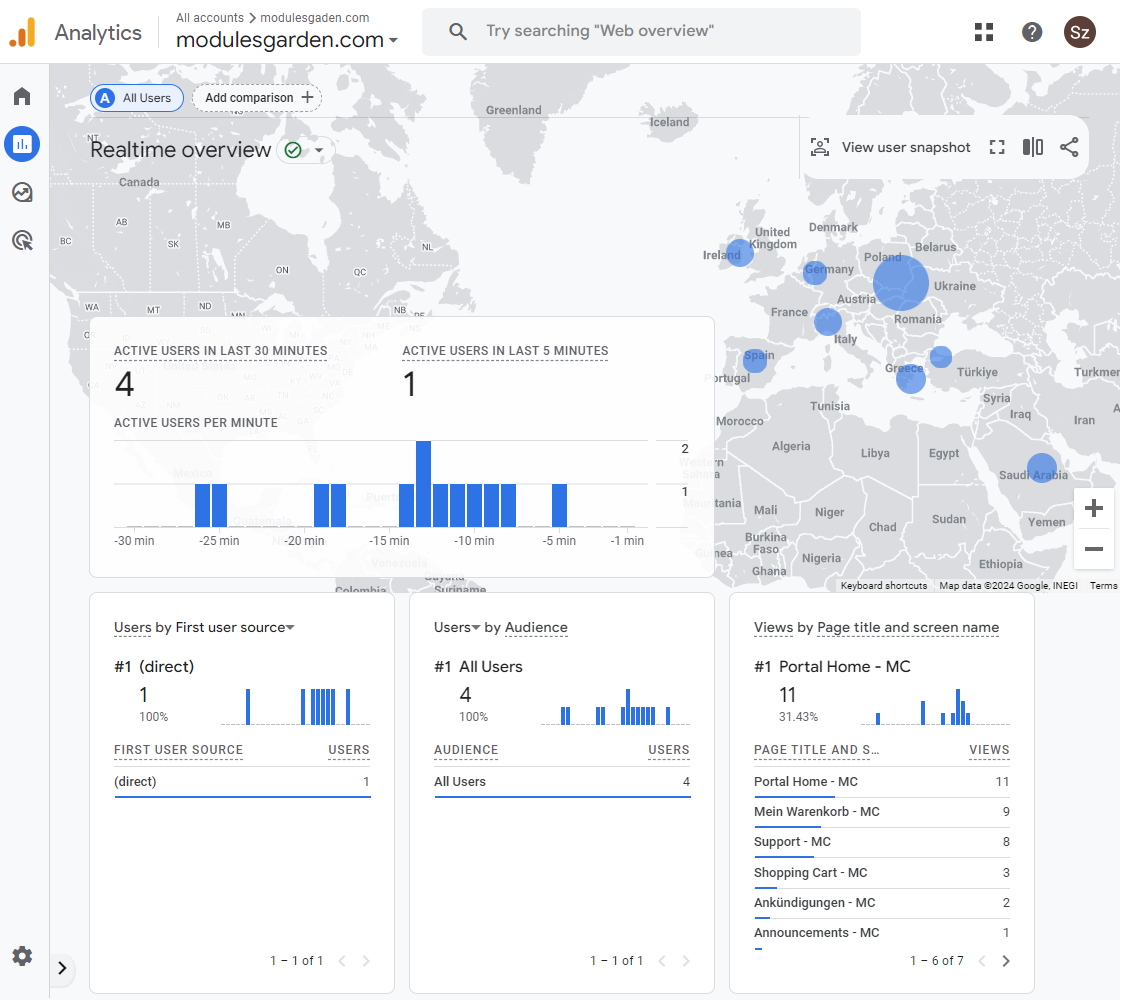Click the Page title and screen name dimension
Screen dimensions: 1121x1000
coord(908,628)
